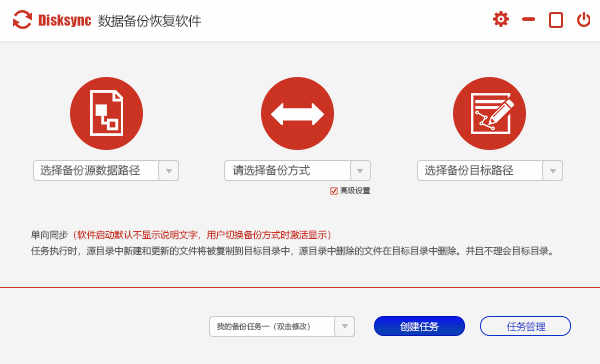600x364 pixels.
Task: Open 任务管理 task manager button
Action: (x=525, y=326)
